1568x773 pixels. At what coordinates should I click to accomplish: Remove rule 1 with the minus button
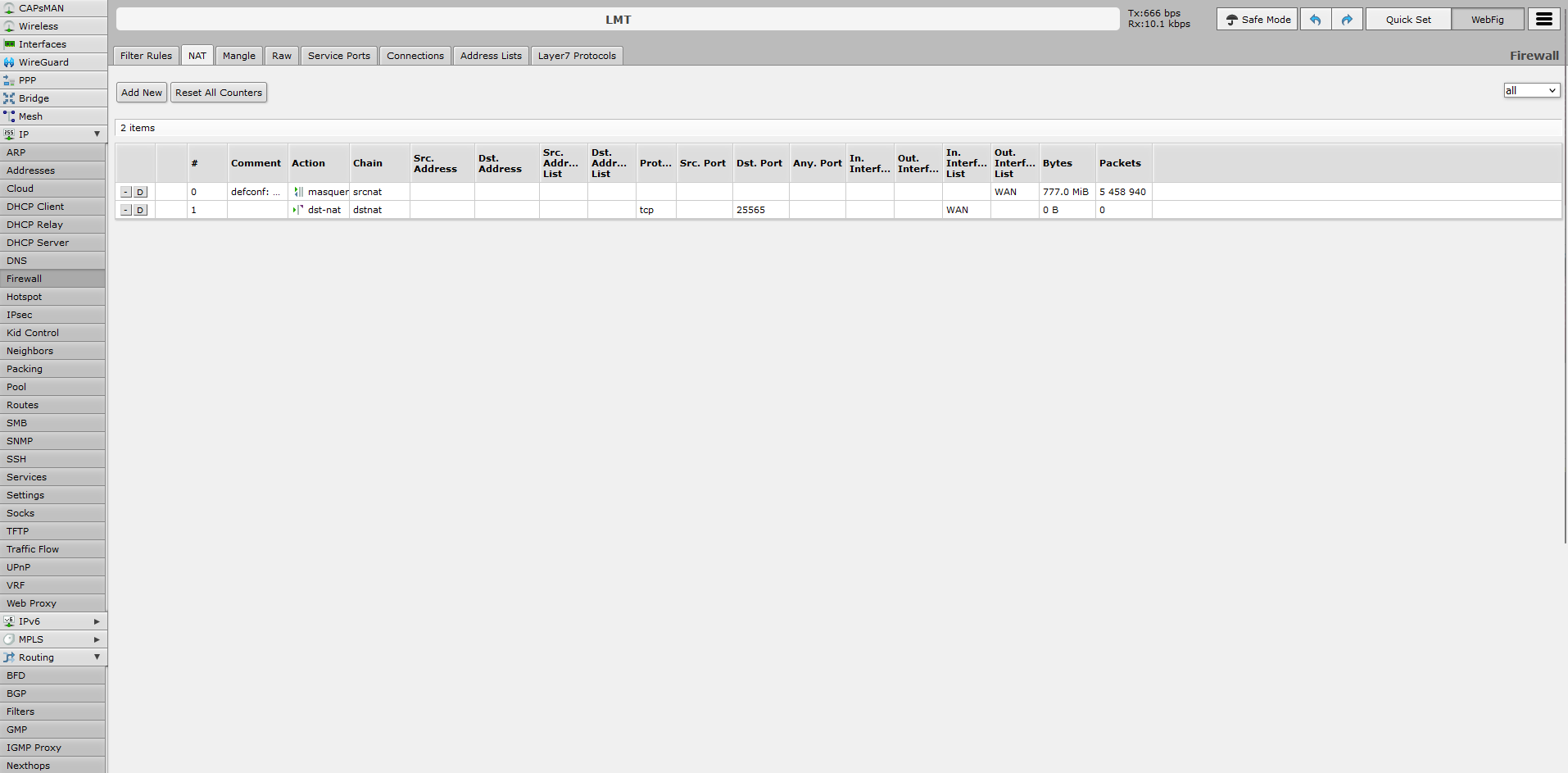(x=125, y=210)
